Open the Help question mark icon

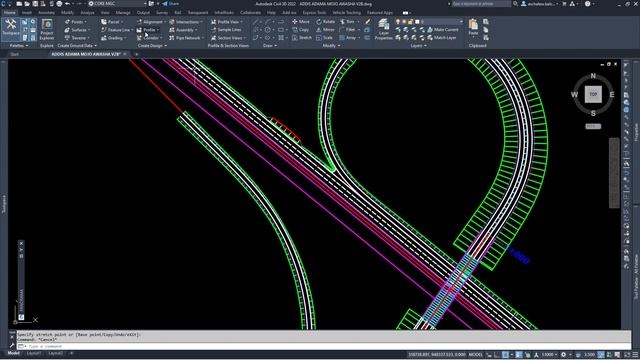(587, 4)
